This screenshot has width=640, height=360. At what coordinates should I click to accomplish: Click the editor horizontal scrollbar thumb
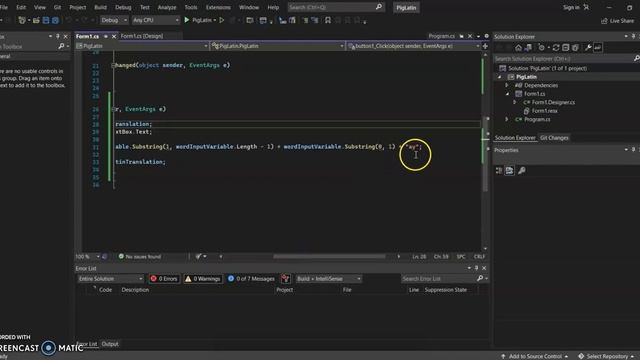coord(329,256)
